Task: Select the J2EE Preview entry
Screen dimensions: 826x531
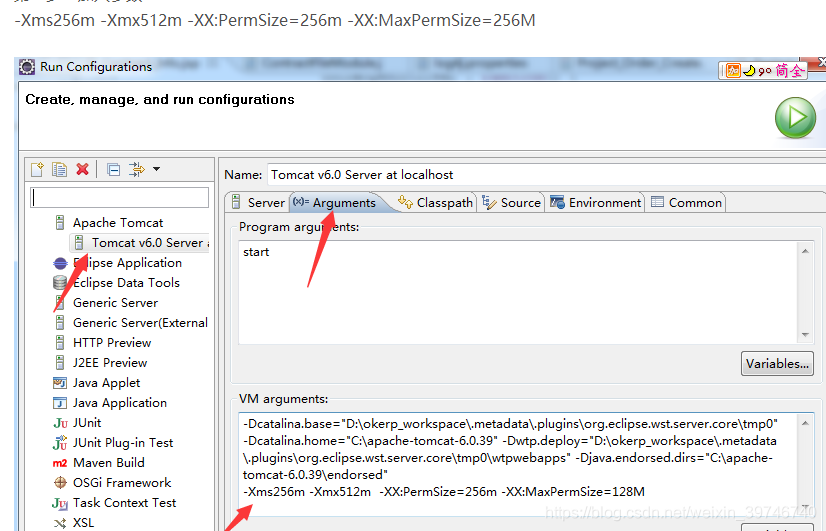Action: point(110,363)
